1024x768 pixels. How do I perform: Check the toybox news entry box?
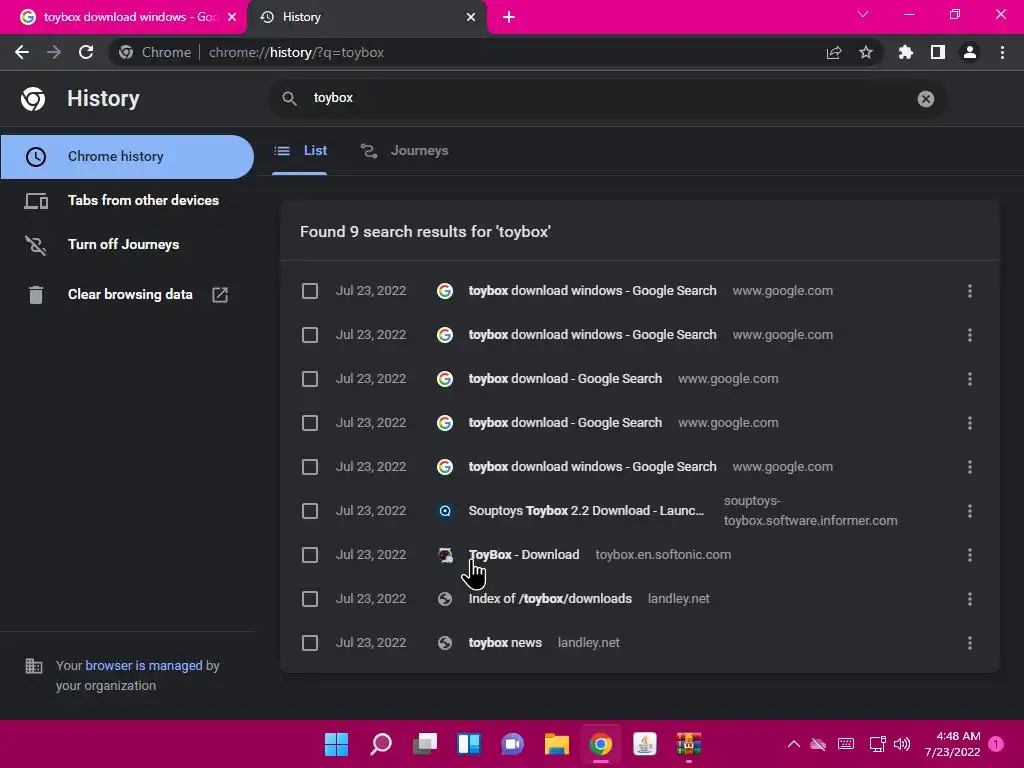pyautogui.click(x=310, y=643)
